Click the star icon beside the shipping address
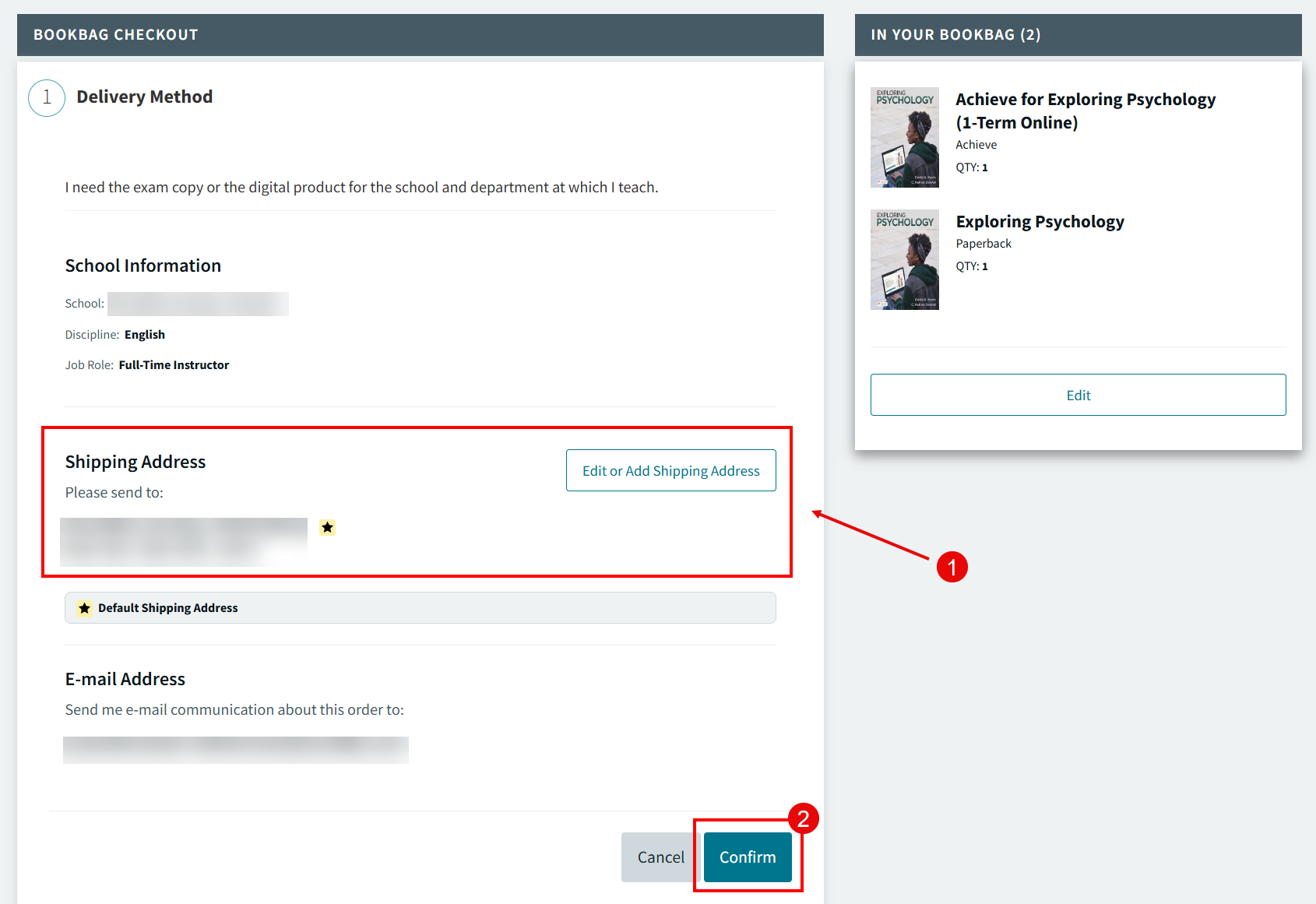The width and height of the screenshot is (1316, 904). point(327,527)
